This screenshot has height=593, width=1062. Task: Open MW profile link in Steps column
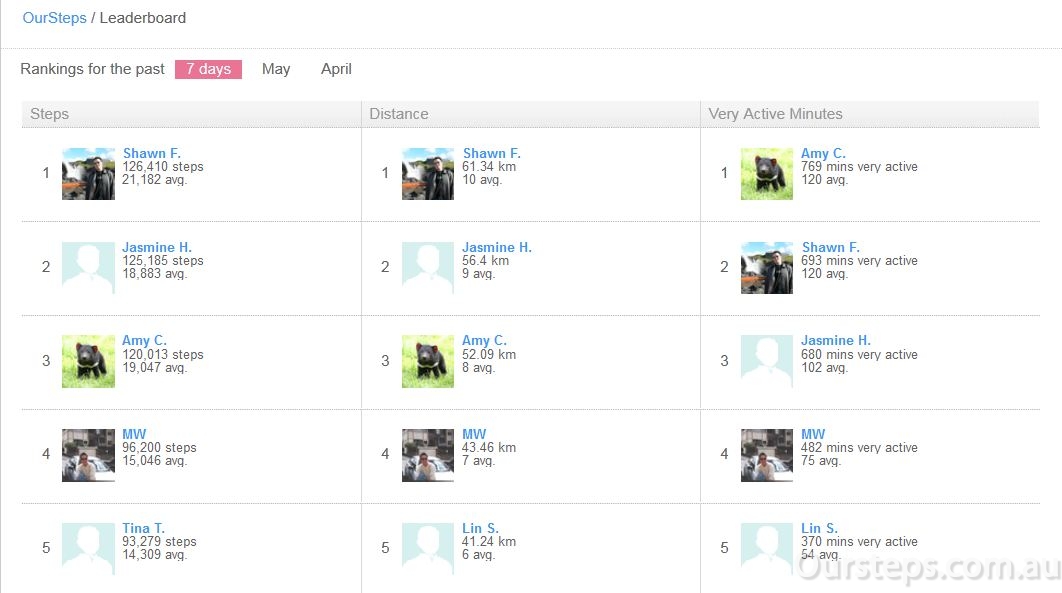133,434
